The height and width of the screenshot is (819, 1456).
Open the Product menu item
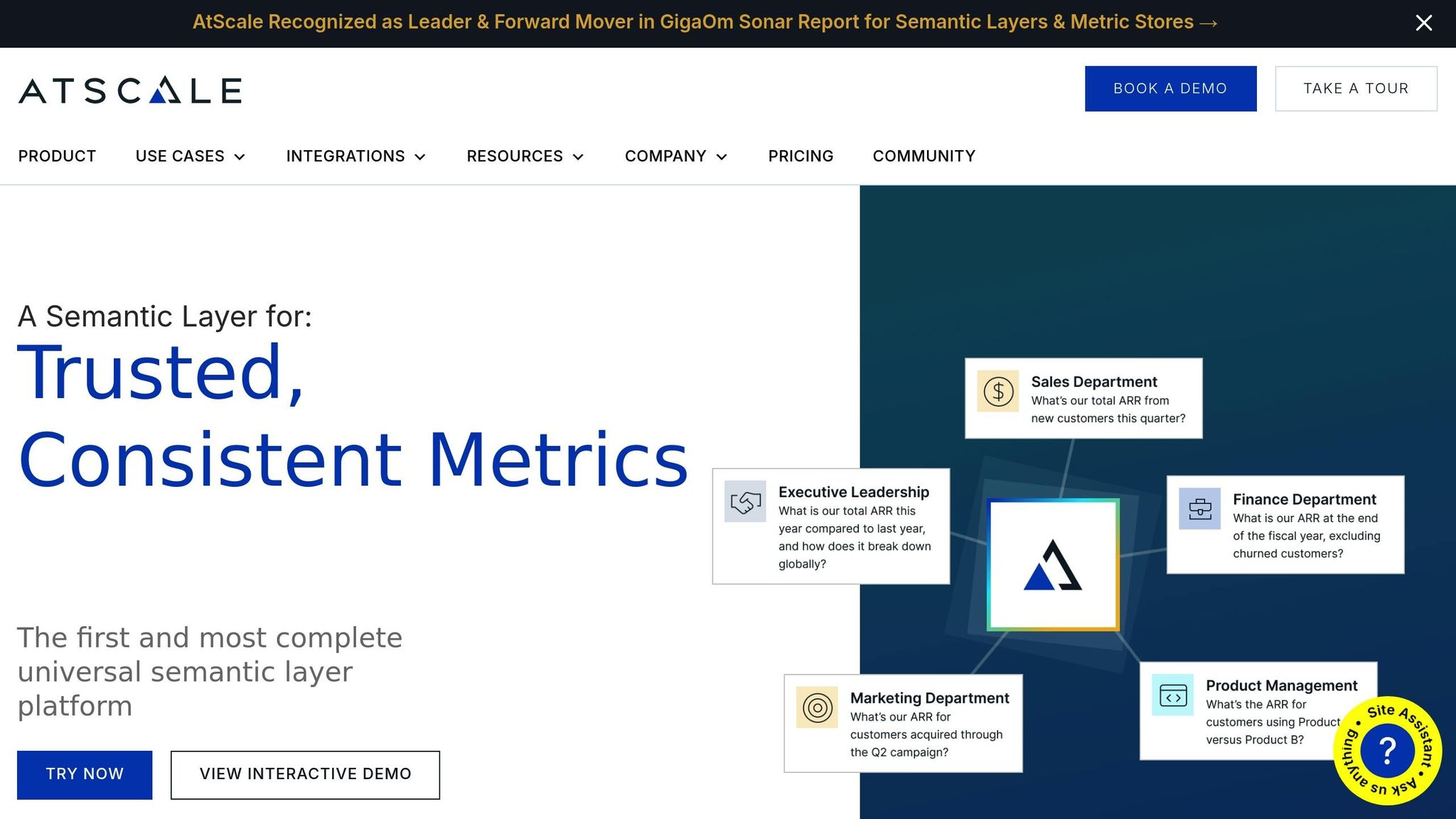(57, 156)
